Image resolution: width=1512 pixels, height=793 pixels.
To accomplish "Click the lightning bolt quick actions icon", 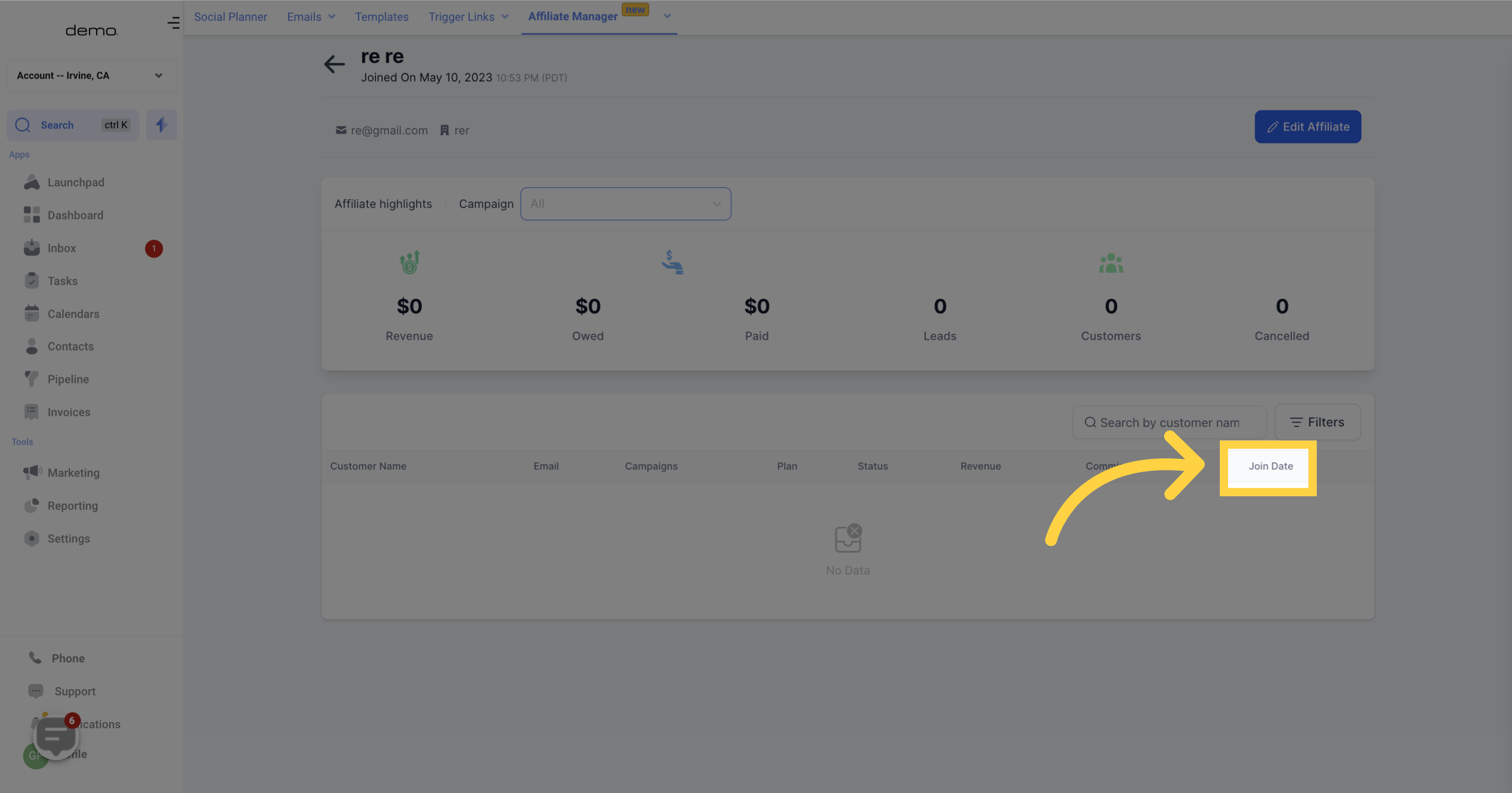I will tap(162, 125).
